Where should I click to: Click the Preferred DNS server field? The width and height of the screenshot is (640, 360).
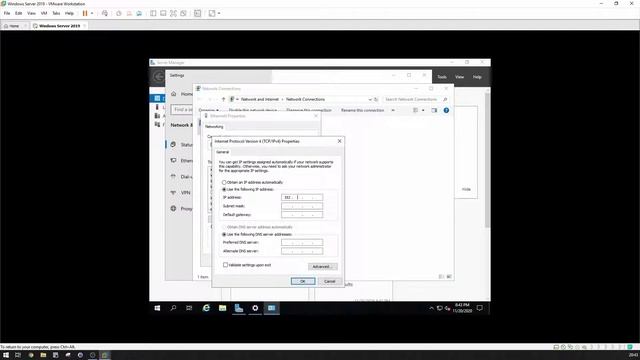302,242
